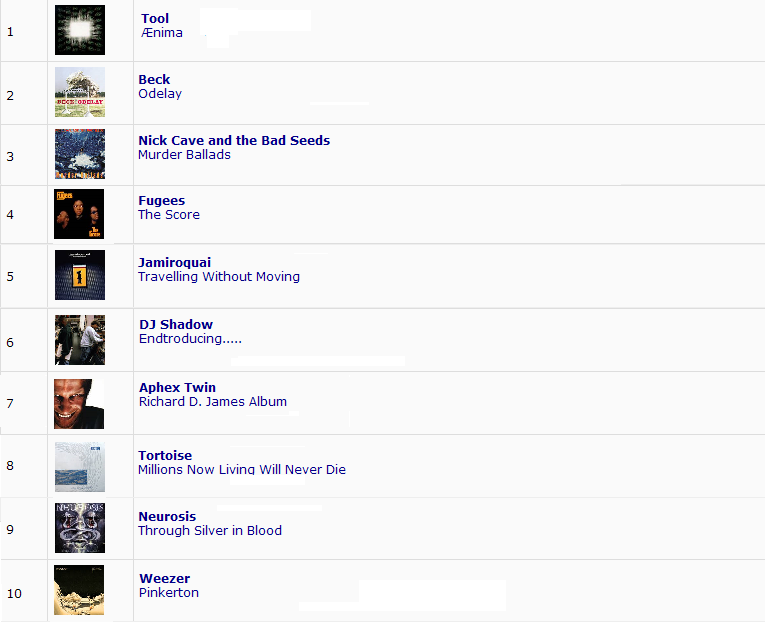Click rank number 1 beside Tool
765x622 pixels.
pyautogui.click(x=10, y=32)
